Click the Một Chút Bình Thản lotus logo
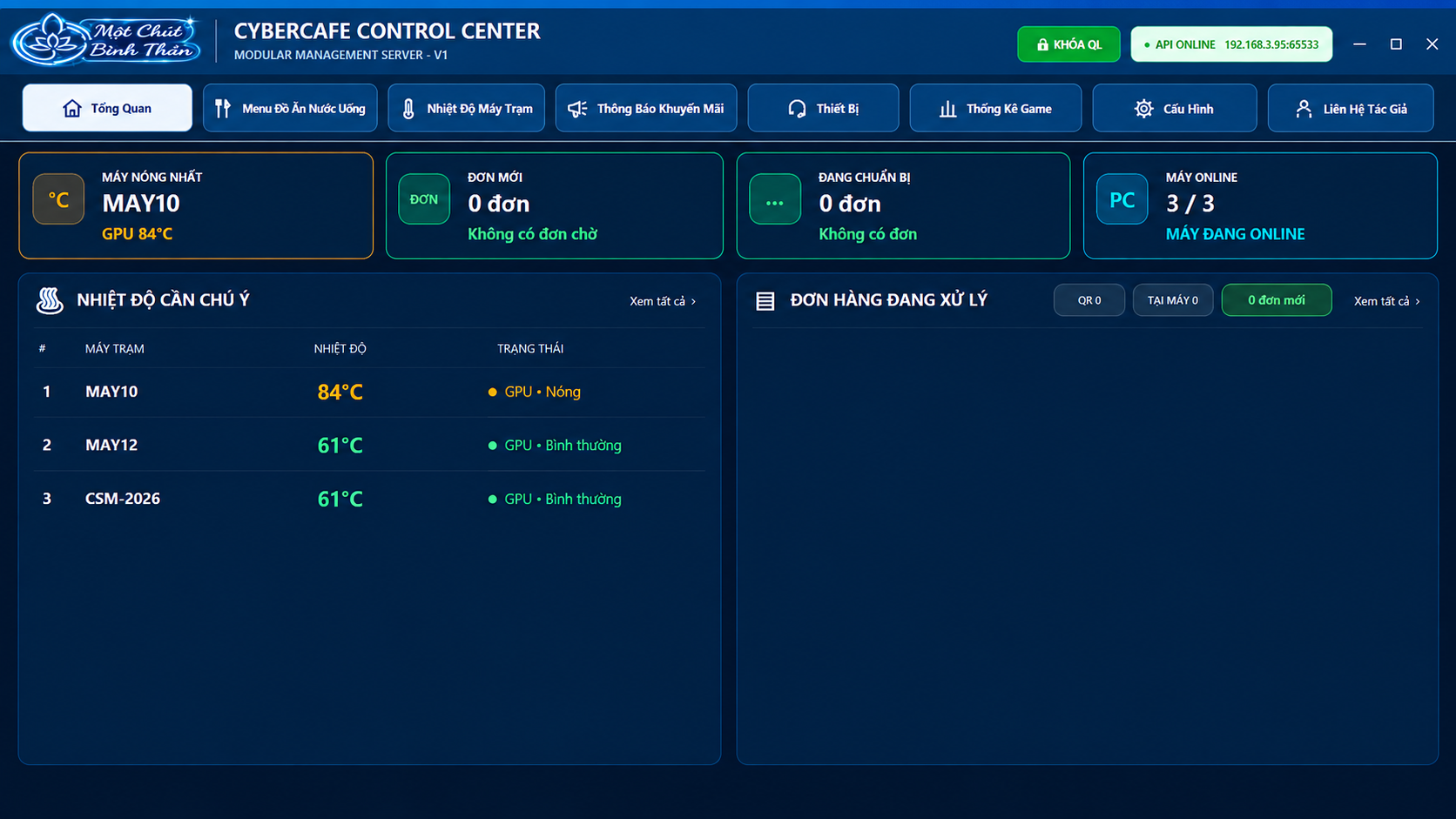Image resolution: width=1456 pixels, height=819 pixels. pyautogui.click(x=105, y=40)
